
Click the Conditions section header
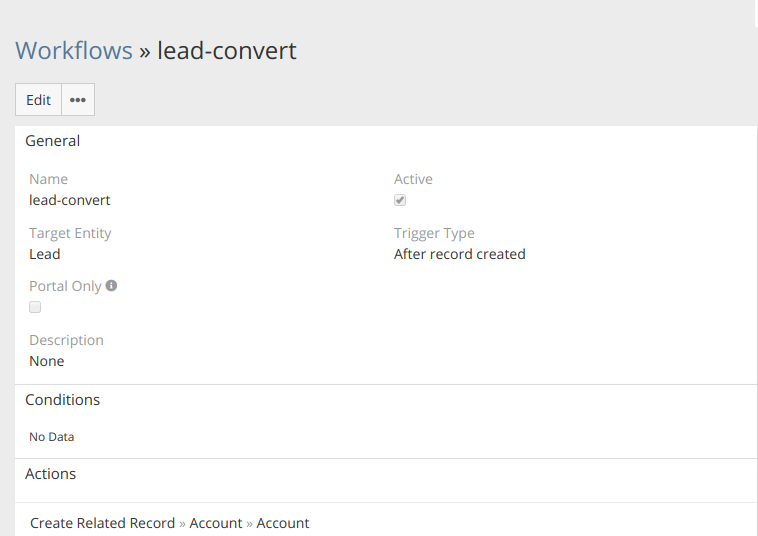tap(63, 400)
